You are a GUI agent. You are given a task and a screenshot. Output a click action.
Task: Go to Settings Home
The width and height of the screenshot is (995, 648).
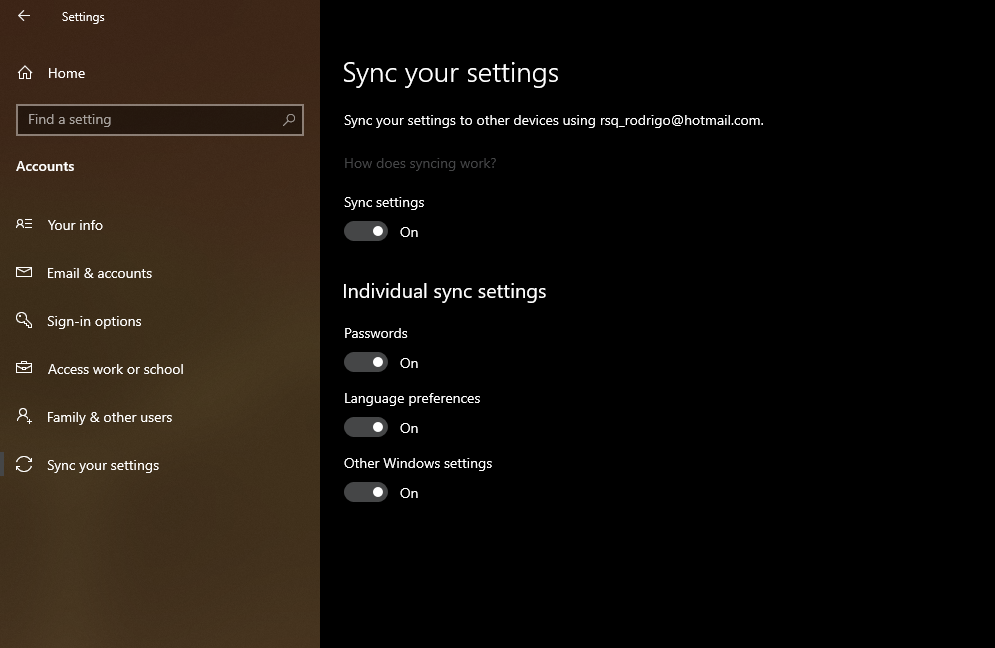(x=160, y=73)
